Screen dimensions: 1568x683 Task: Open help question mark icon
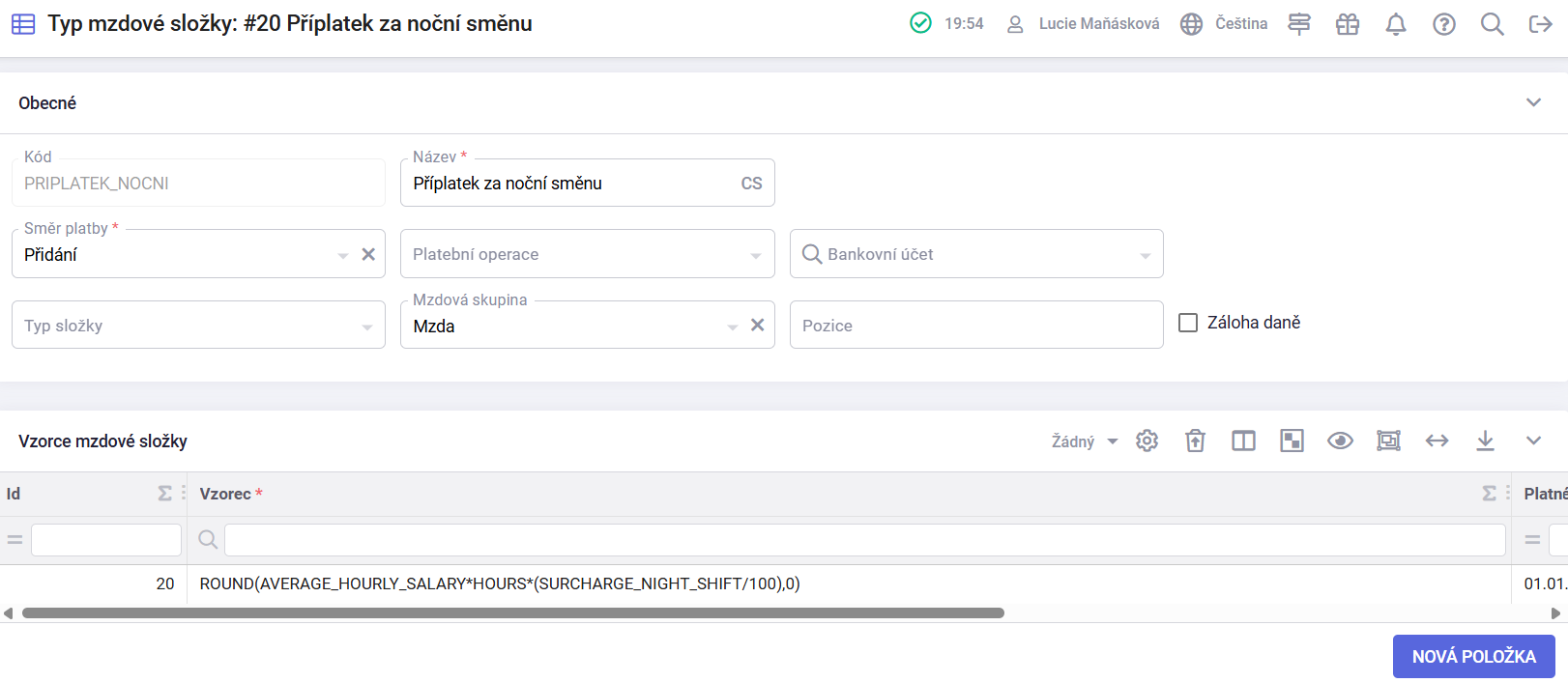tap(1444, 24)
